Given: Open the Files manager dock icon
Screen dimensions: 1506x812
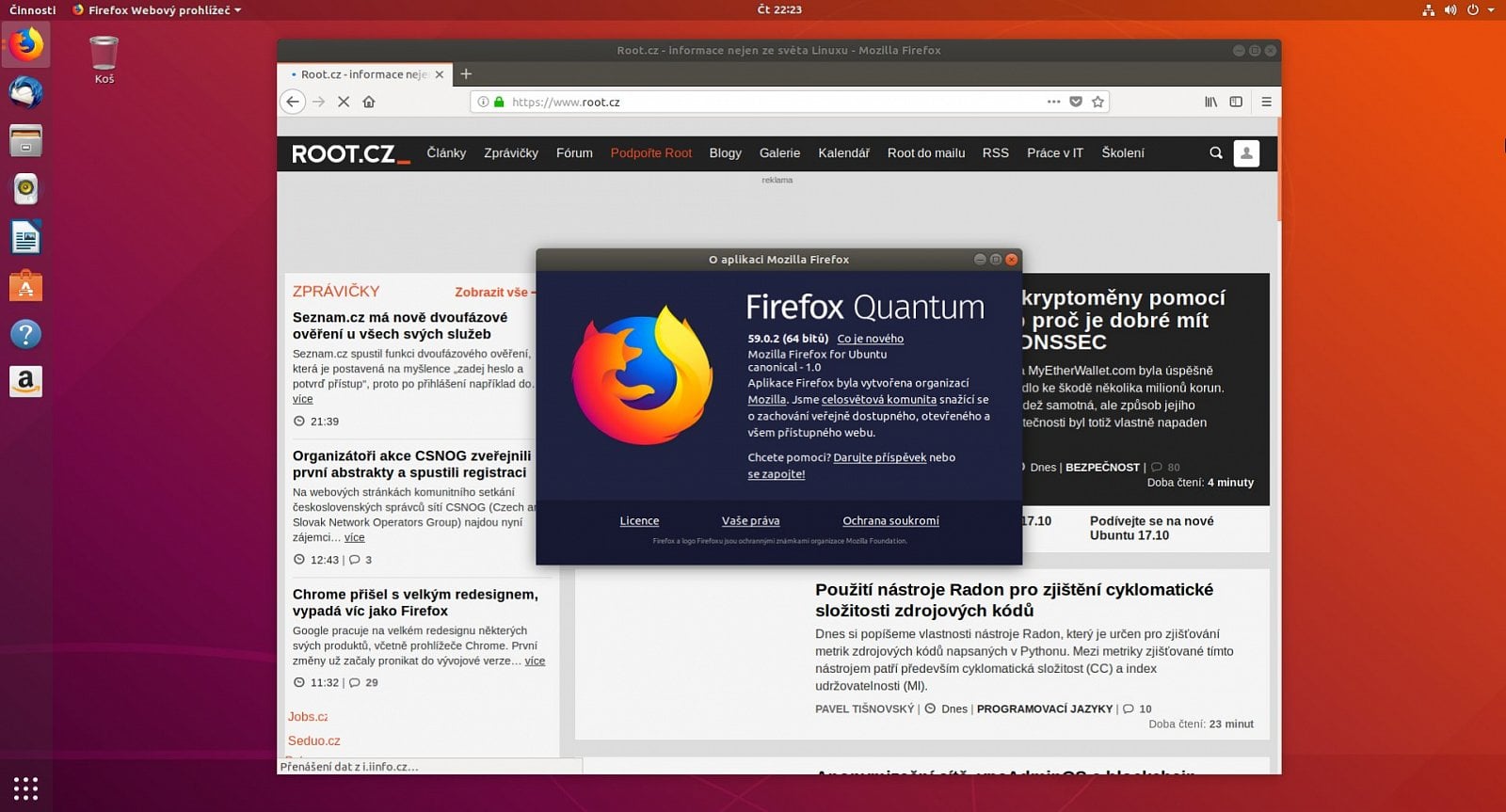Looking at the screenshot, I should point(26,141).
